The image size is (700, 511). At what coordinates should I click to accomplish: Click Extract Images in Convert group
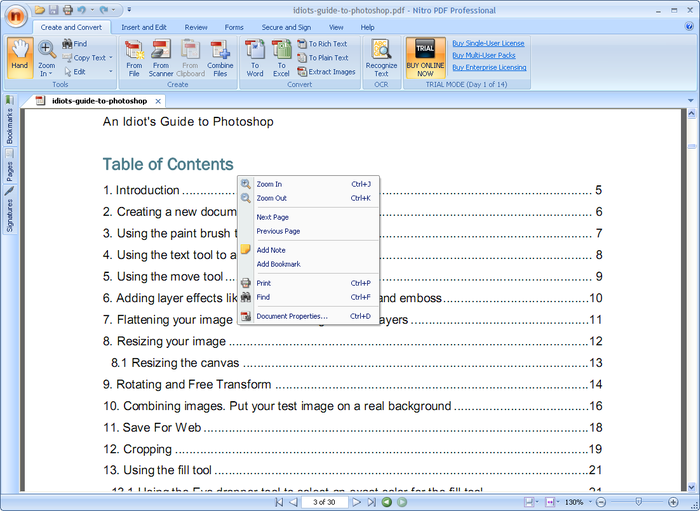pyautogui.click(x=327, y=71)
